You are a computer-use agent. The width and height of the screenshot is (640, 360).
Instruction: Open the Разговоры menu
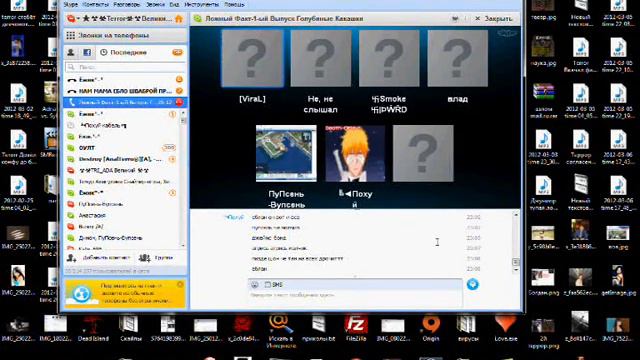click(127, 4)
